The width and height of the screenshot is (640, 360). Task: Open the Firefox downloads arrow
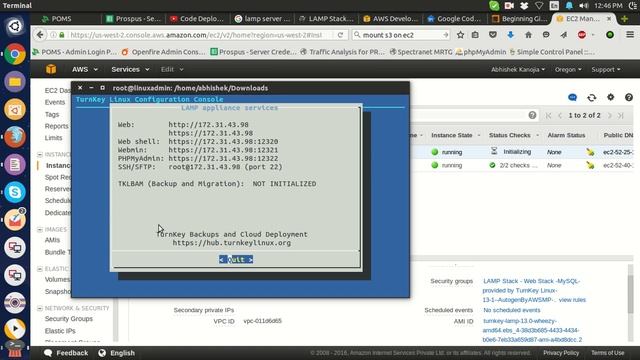(x=510, y=35)
